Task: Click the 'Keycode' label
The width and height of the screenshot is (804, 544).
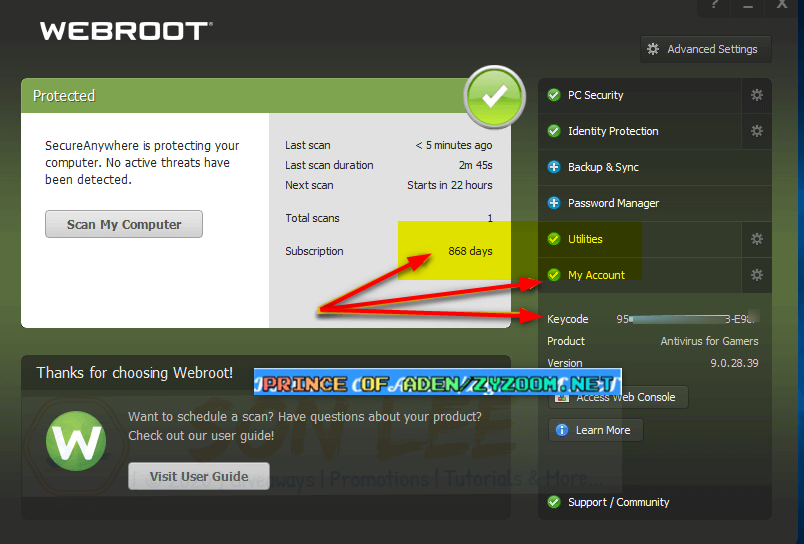Action: tap(568, 319)
